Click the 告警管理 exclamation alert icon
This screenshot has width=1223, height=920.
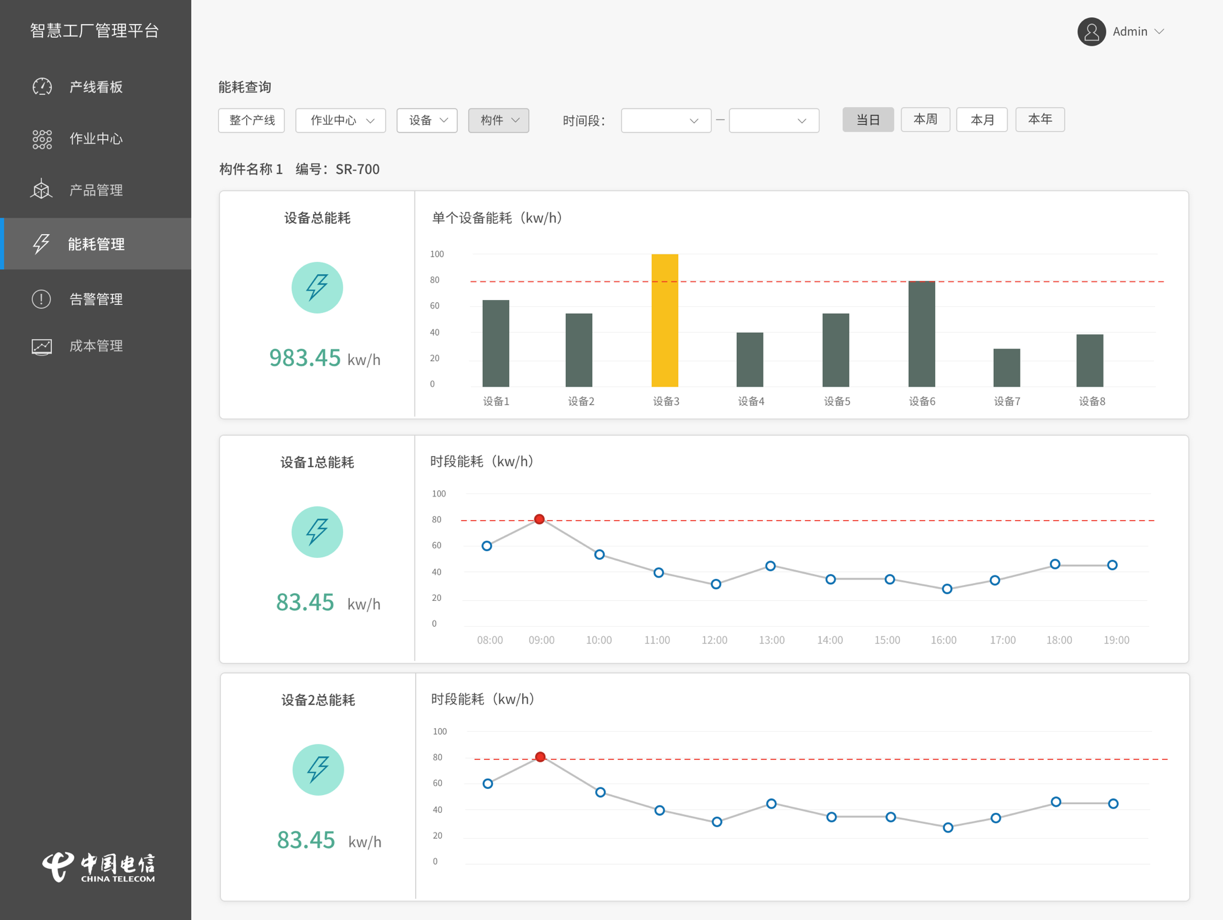click(42, 299)
